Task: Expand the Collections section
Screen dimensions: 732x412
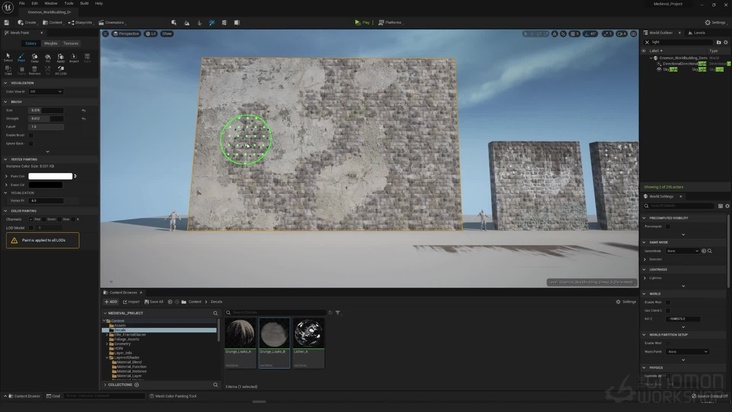Action: 105,385
